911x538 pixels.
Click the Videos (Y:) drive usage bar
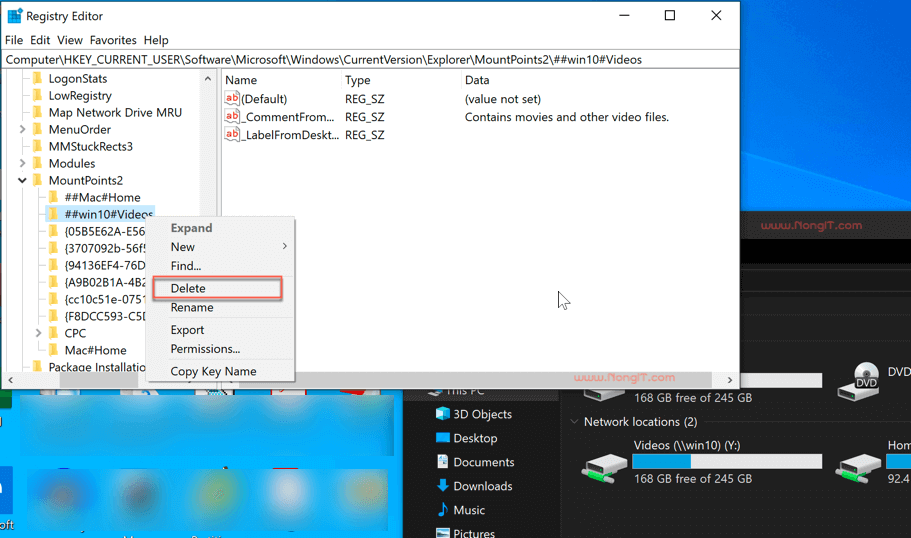click(x=727, y=461)
